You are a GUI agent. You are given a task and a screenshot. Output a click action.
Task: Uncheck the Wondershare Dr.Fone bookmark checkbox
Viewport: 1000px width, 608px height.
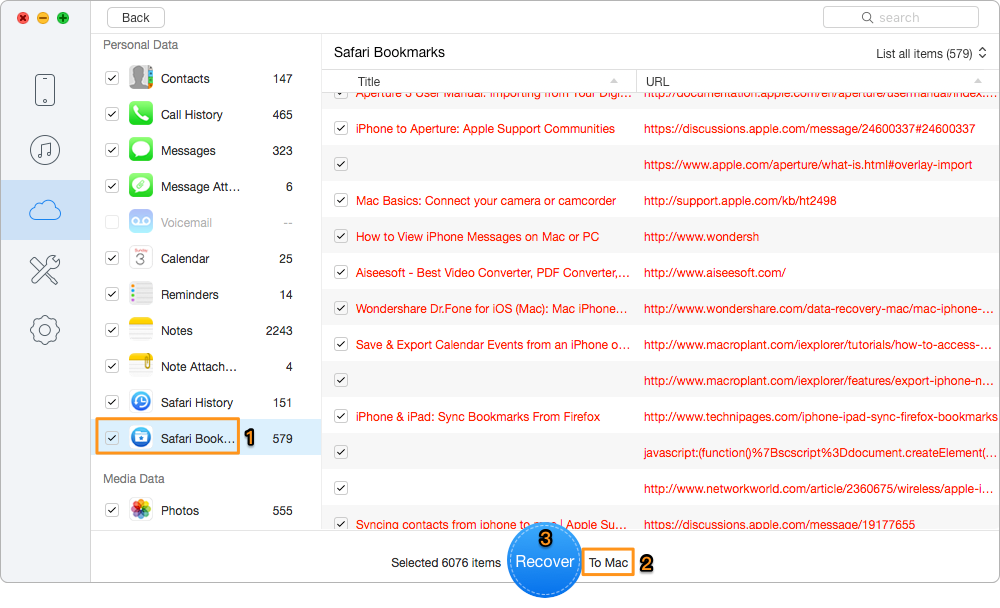341,308
